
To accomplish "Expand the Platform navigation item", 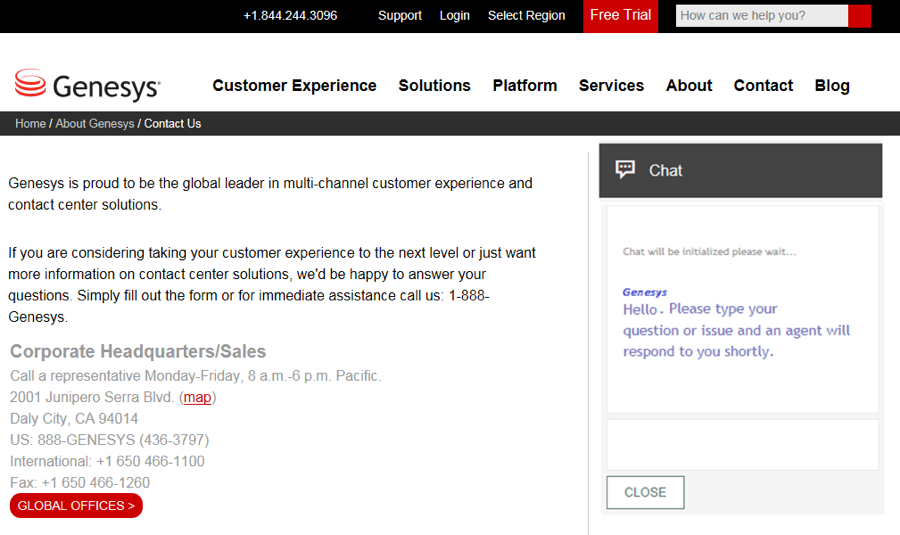I will click(x=524, y=86).
